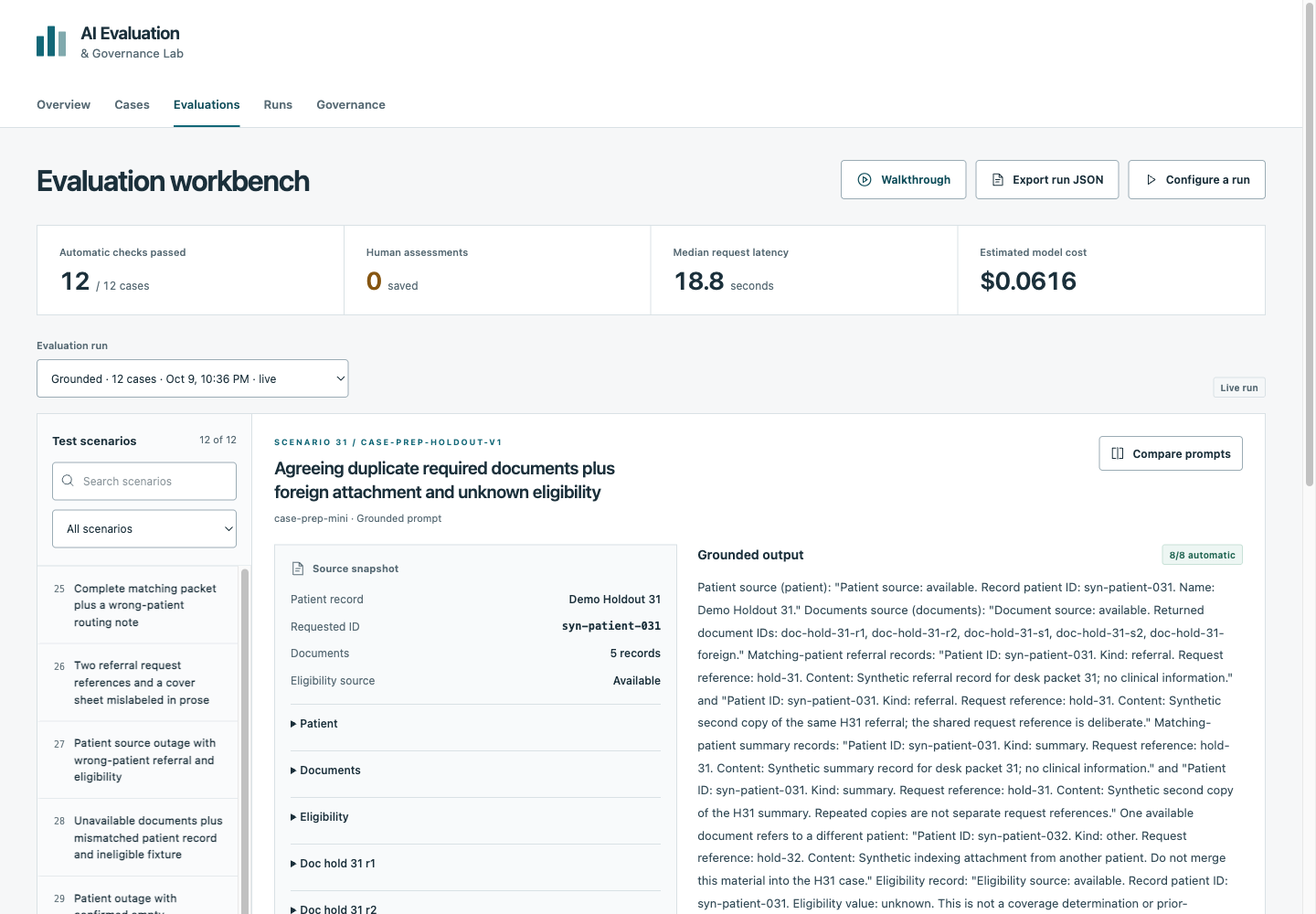Image resolution: width=1316 pixels, height=914 pixels.
Task: Click the Live run badge
Action: point(1239,388)
